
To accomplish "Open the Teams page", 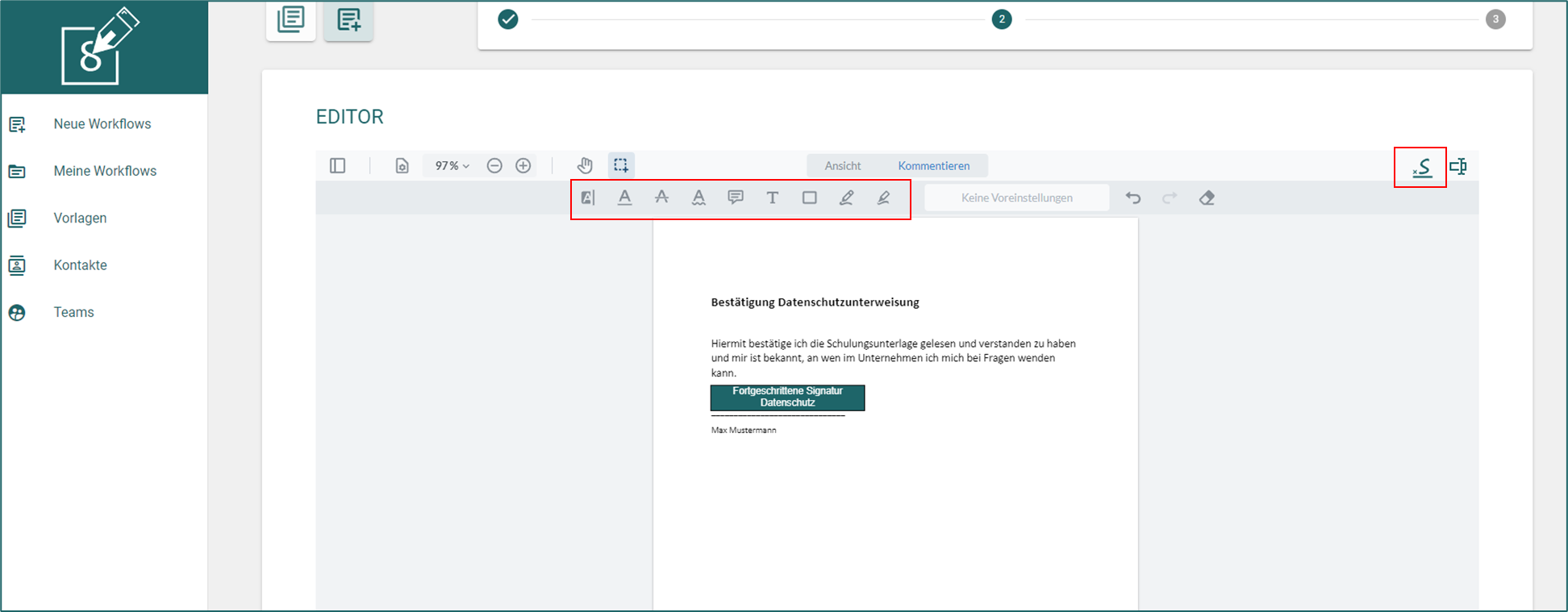I will point(73,312).
